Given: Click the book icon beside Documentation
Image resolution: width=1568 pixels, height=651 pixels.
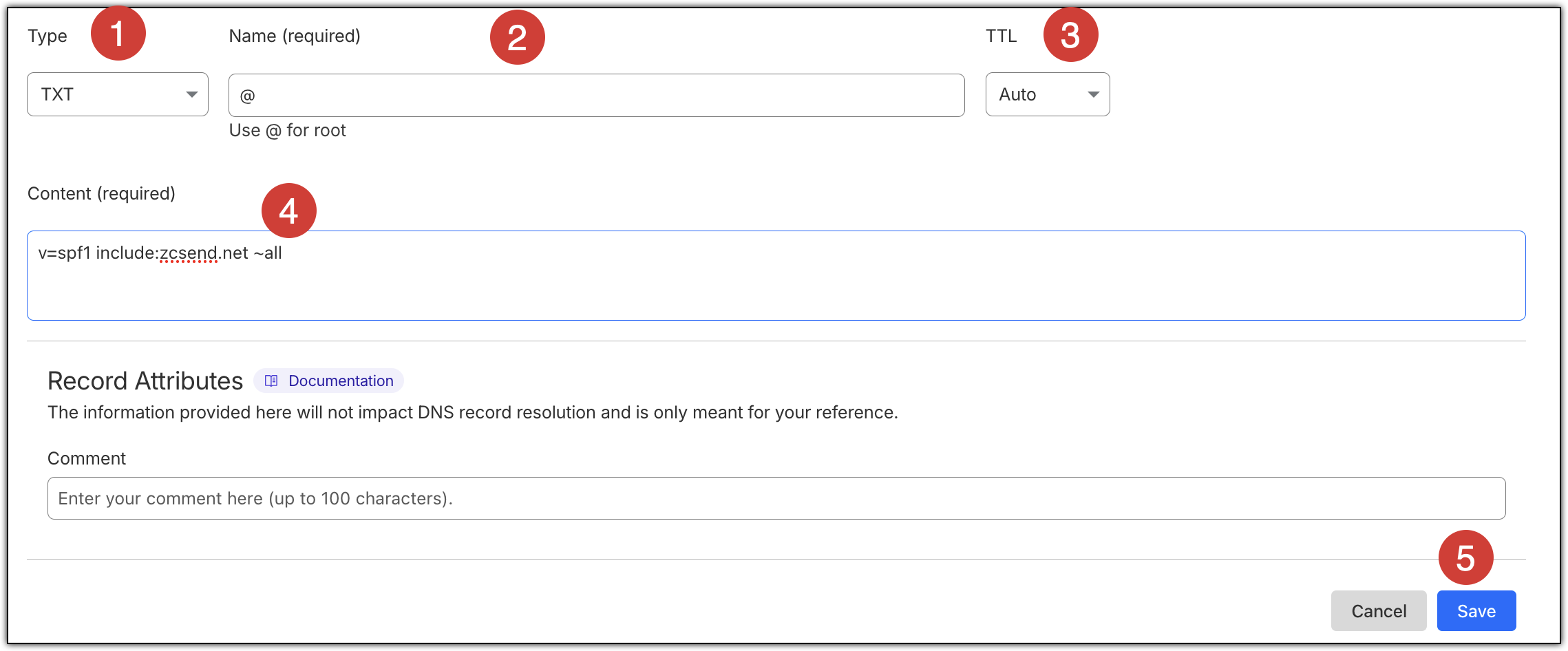Looking at the screenshot, I should [x=271, y=381].
